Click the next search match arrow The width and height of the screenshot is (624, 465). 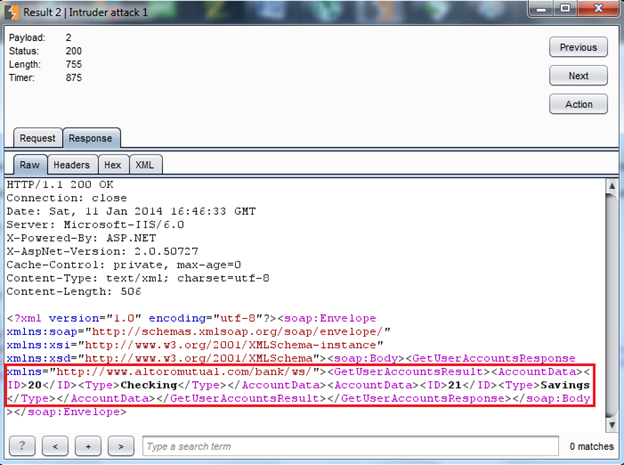120,445
